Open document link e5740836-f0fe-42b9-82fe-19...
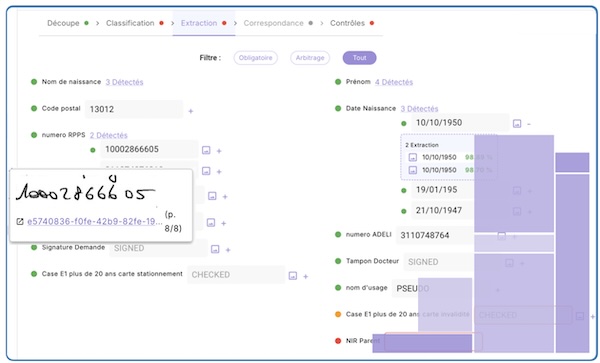The image size is (600, 363). click(95, 221)
